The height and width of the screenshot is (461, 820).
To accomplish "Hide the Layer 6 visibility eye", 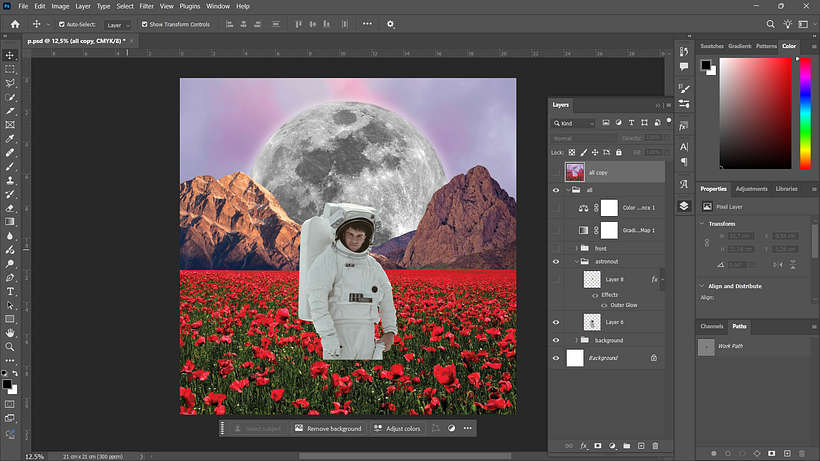I will coord(556,322).
